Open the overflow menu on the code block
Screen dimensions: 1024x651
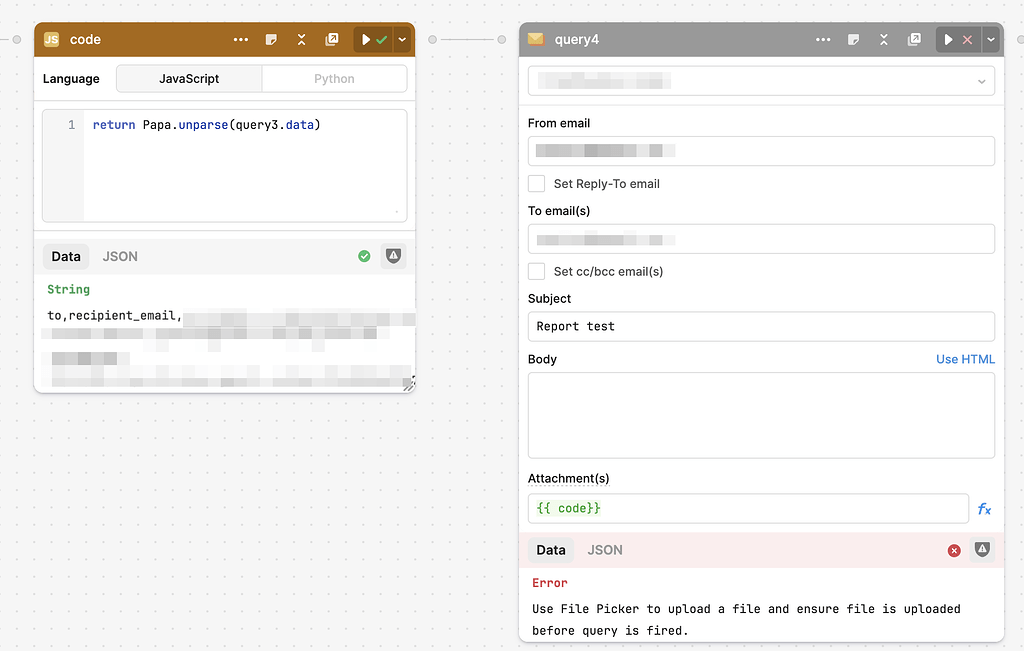click(x=240, y=39)
